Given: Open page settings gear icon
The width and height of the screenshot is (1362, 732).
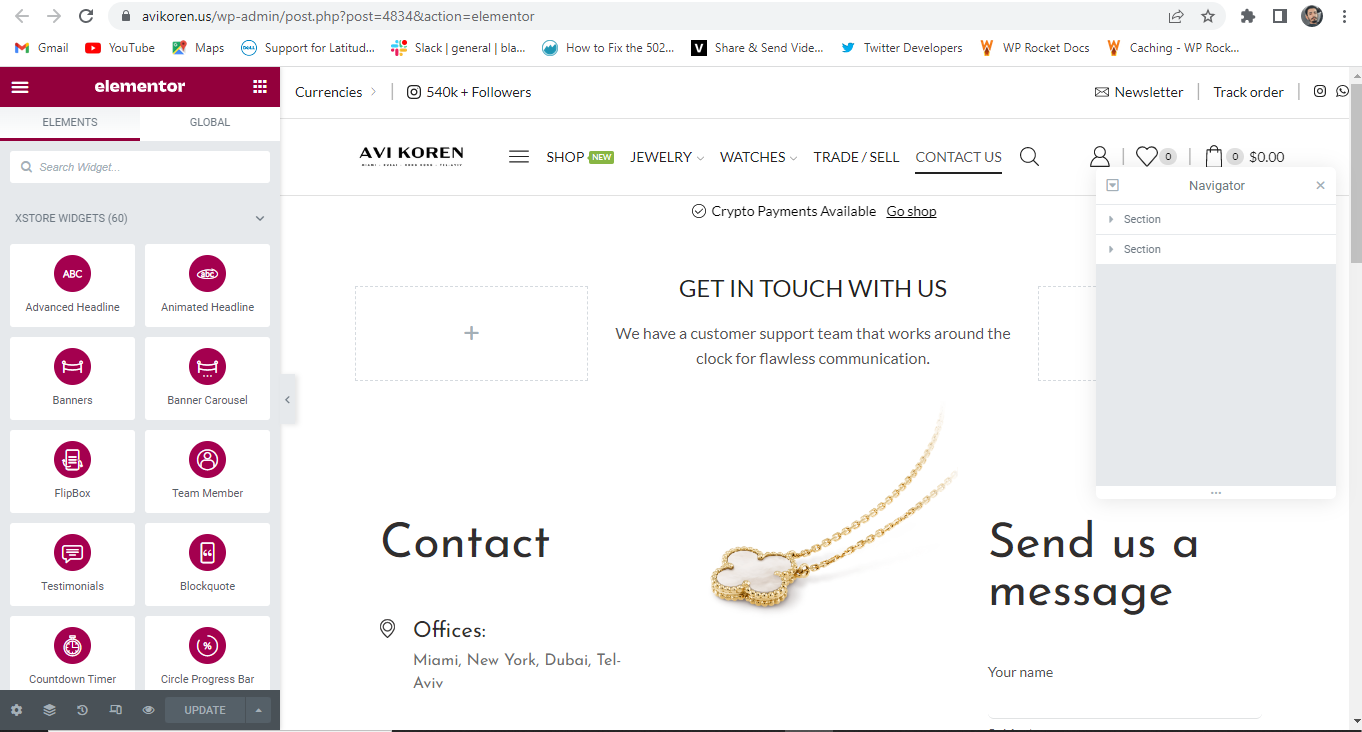Looking at the screenshot, I should [x=16, y=710].
